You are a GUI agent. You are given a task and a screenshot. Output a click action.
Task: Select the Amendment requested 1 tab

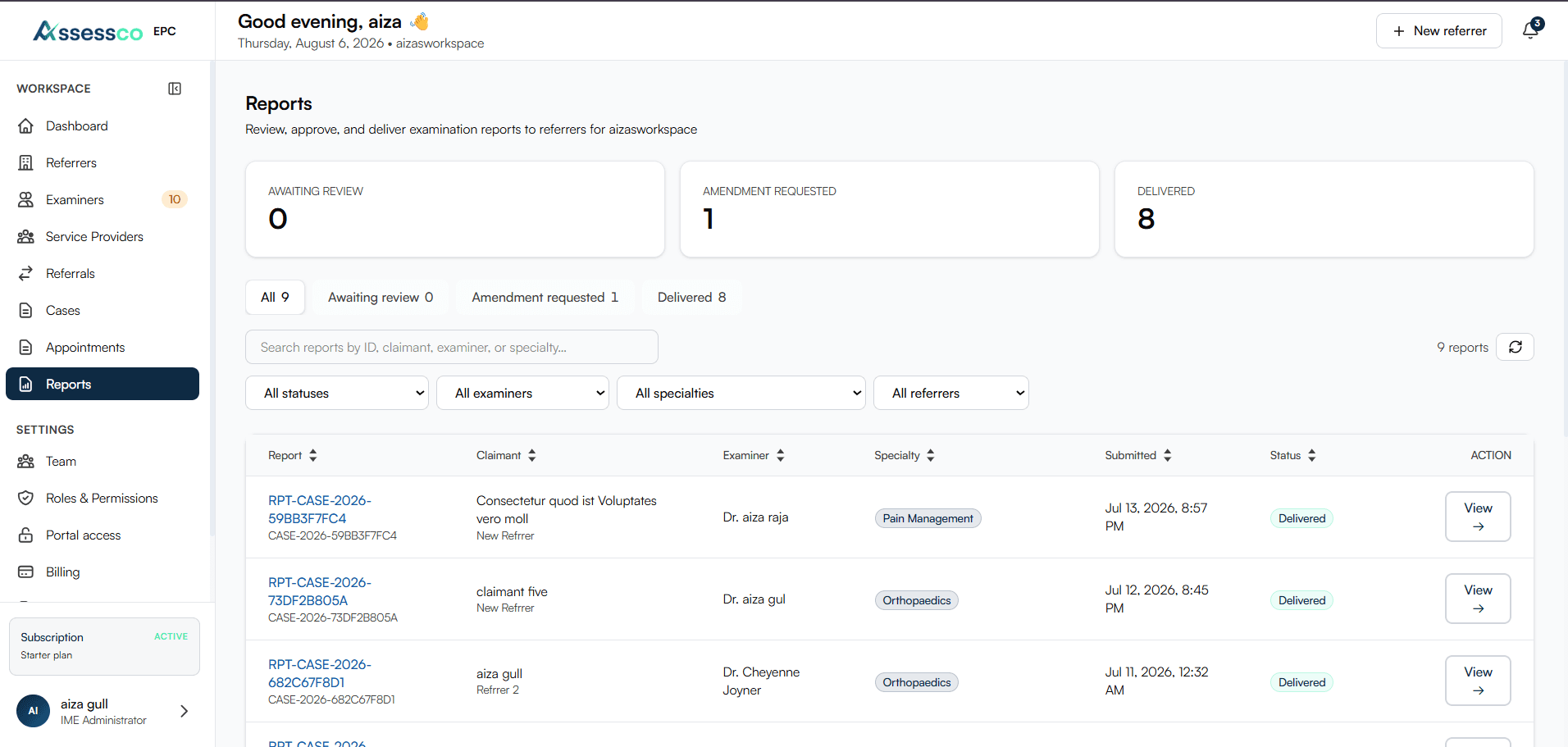(x=545, y=297)
